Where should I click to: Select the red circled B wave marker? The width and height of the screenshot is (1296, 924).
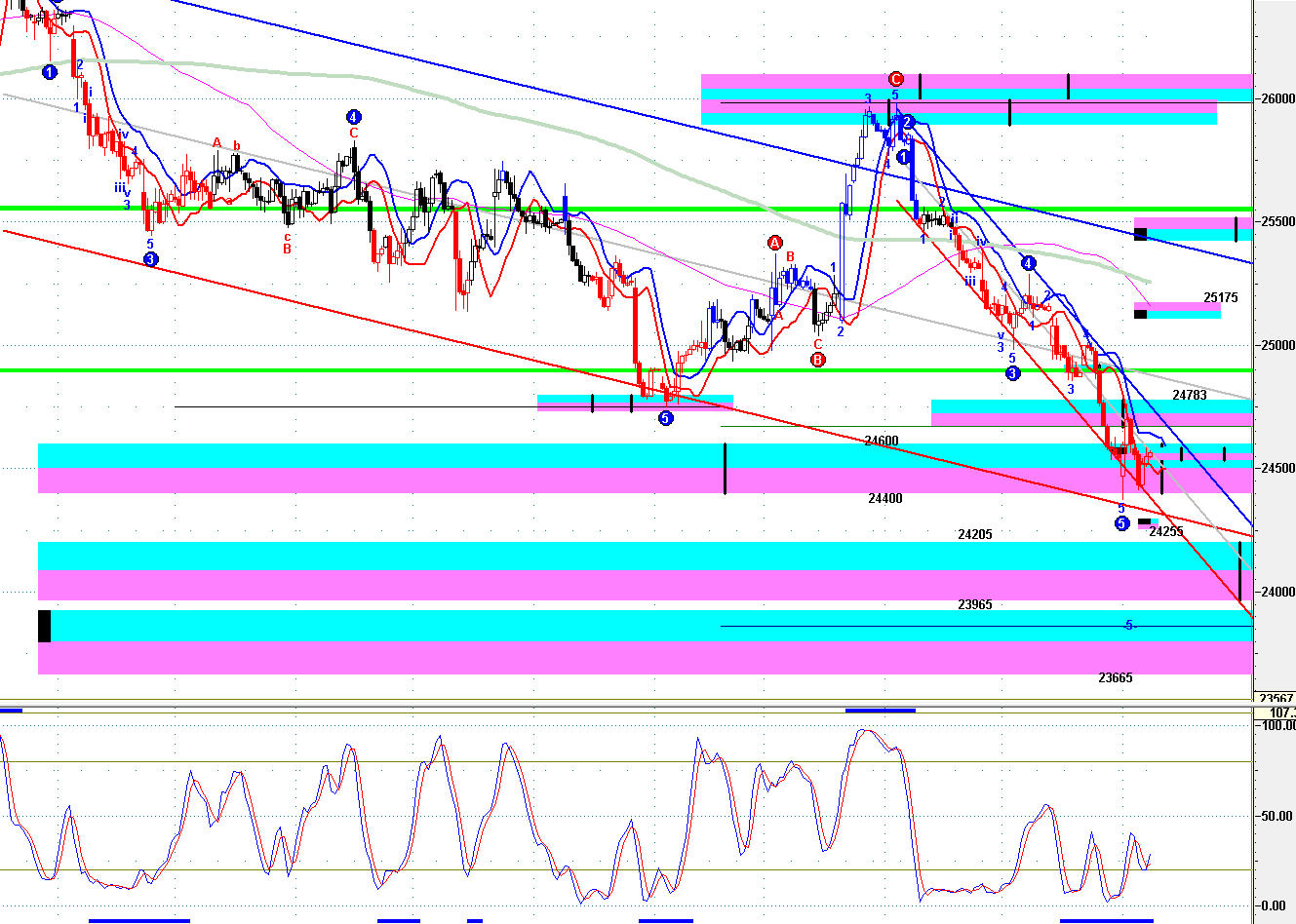[x=817, y=360]
